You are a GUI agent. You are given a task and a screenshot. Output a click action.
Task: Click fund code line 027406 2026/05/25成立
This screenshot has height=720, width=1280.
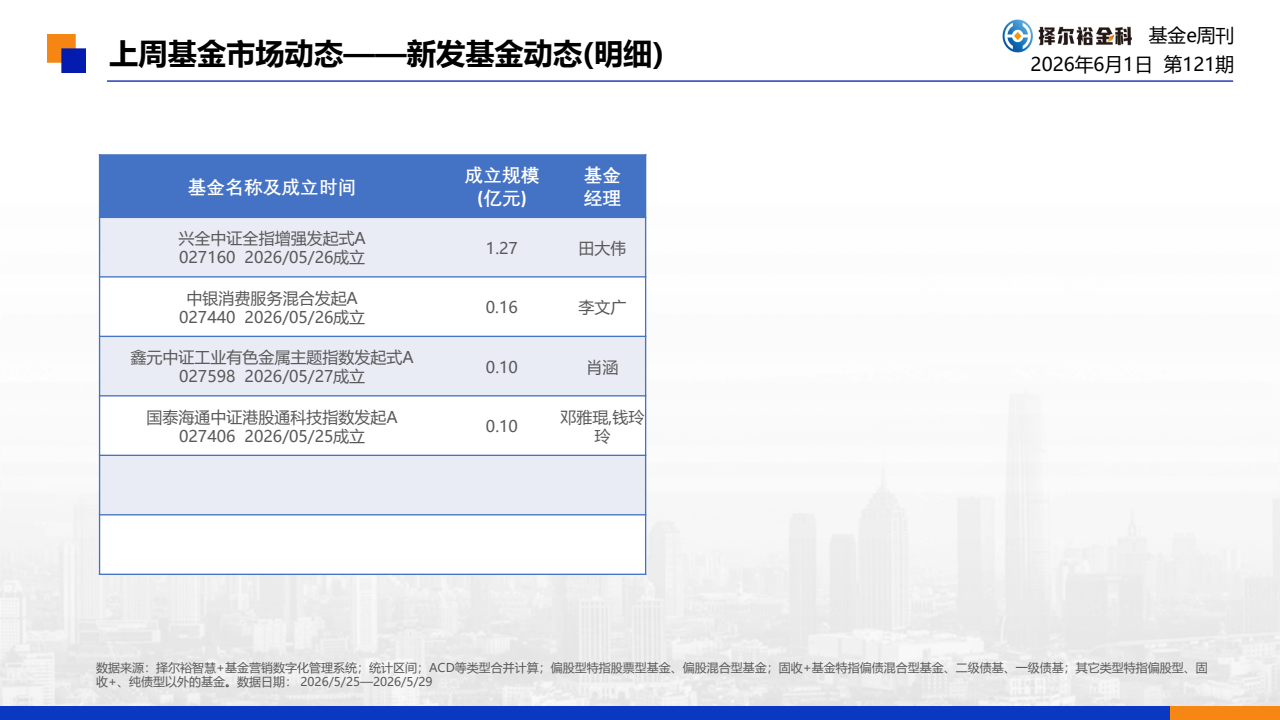272,437
